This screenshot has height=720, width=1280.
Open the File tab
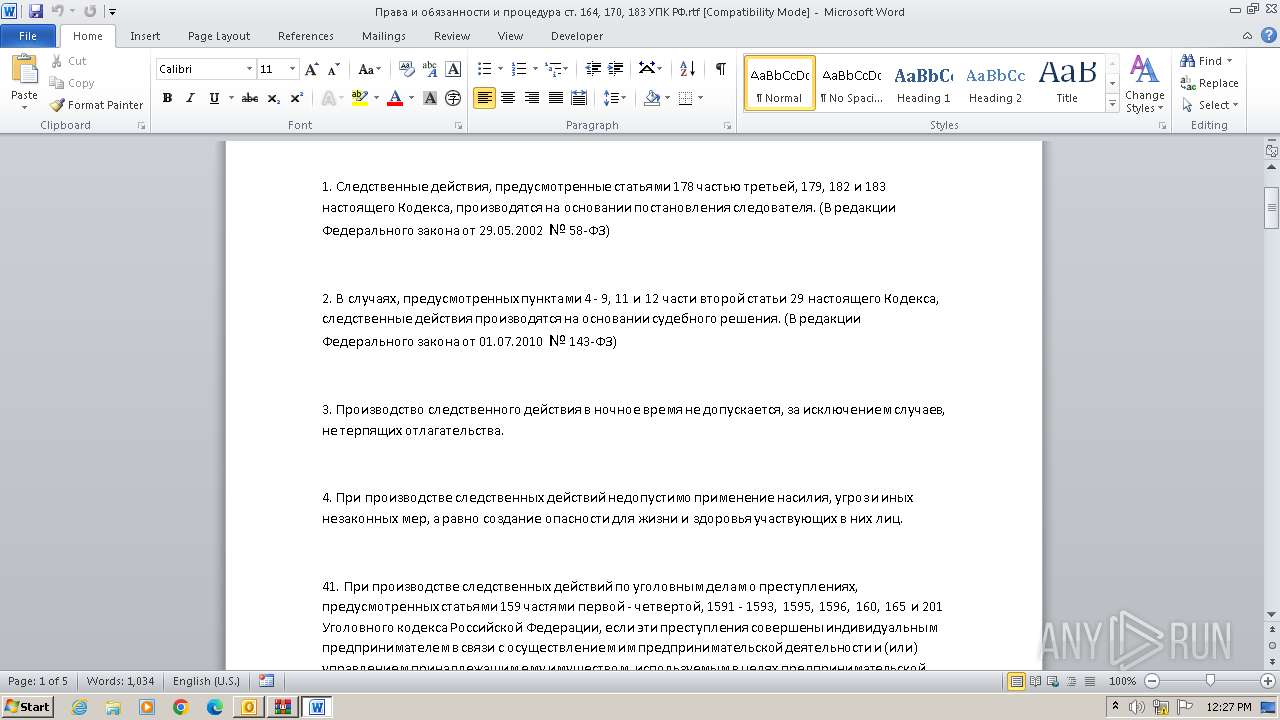28,36
